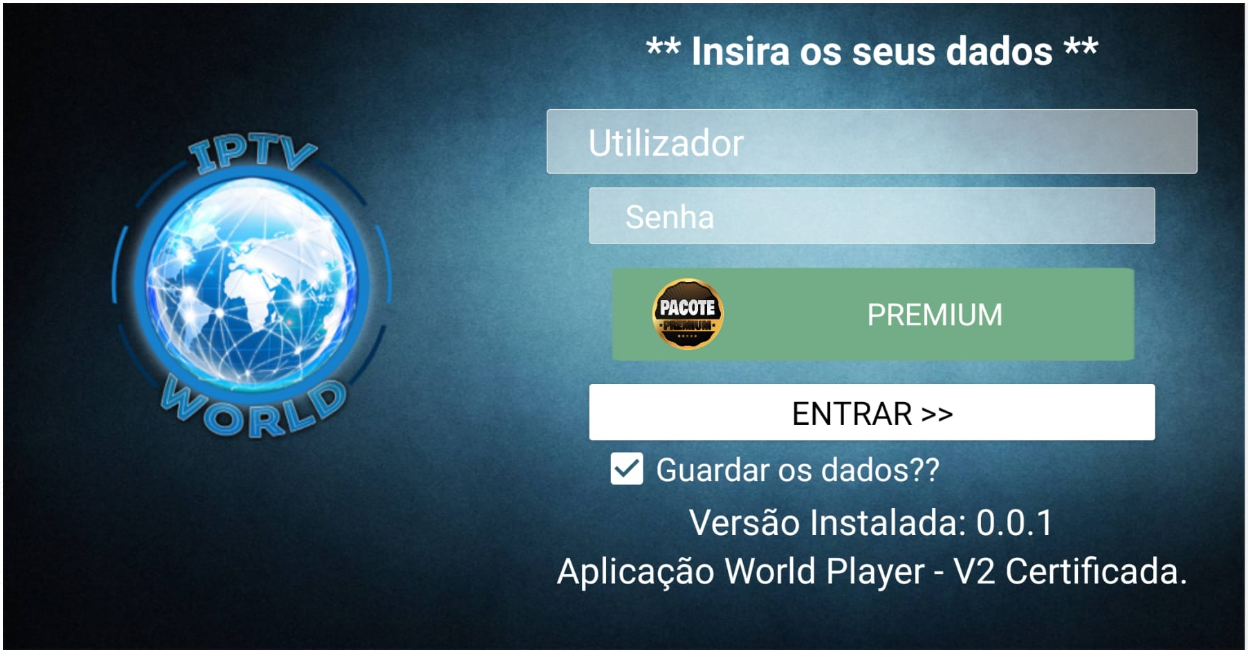Viewport: 1248px width, 650px height.
Task: Focus the Senha password field
Action: pos(872,216)
